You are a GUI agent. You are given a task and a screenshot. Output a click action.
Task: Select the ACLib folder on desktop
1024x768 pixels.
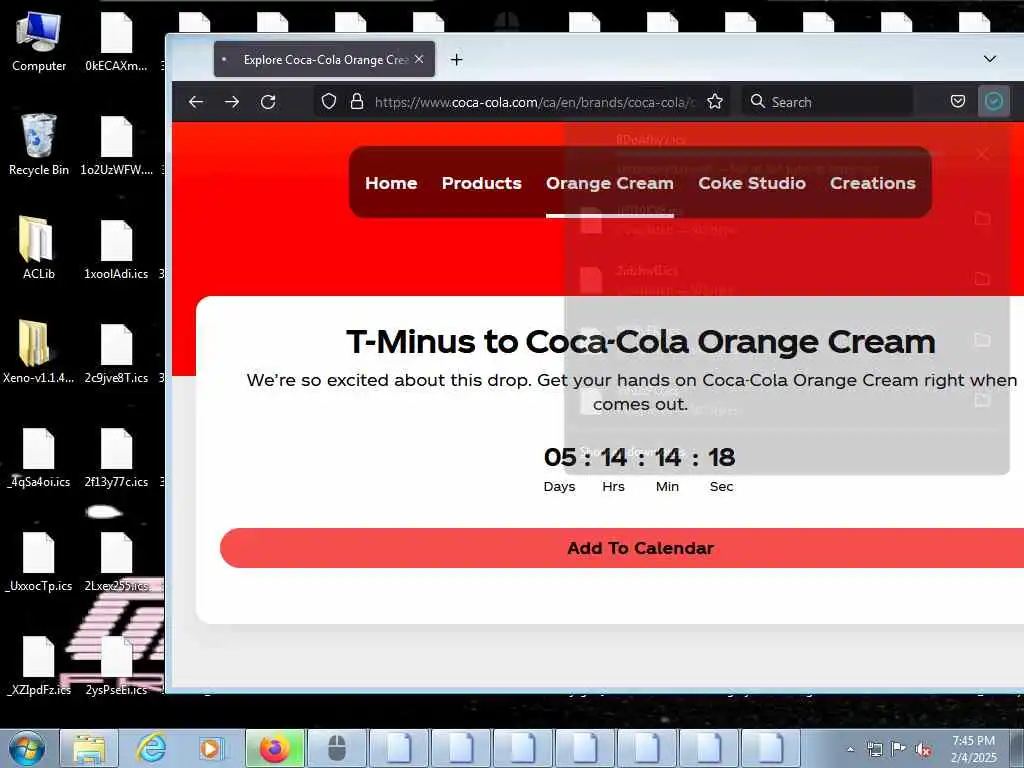[39, 248]
